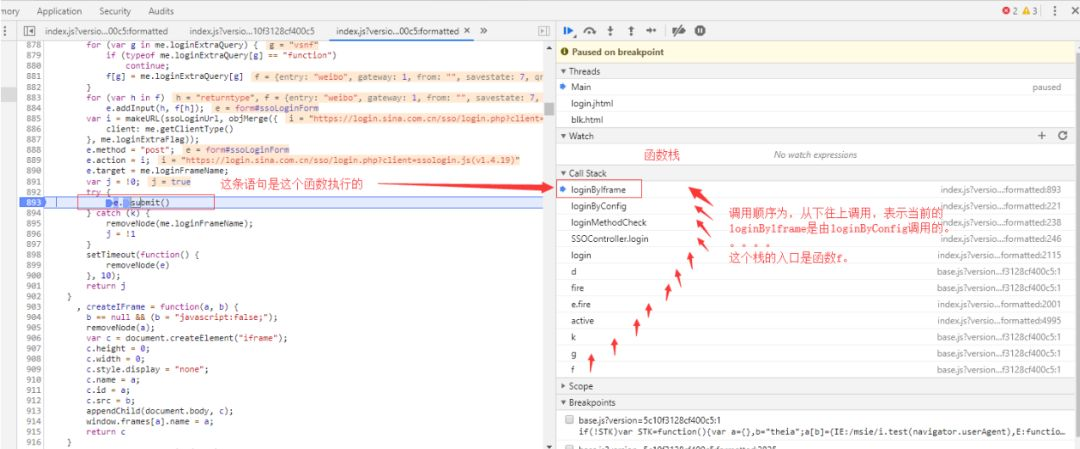
Task: Close the active index.js formatted tab
Action: coord(467,31)
